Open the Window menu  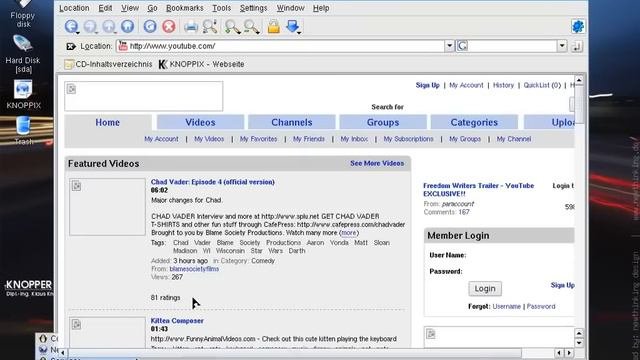coord(290,8)
